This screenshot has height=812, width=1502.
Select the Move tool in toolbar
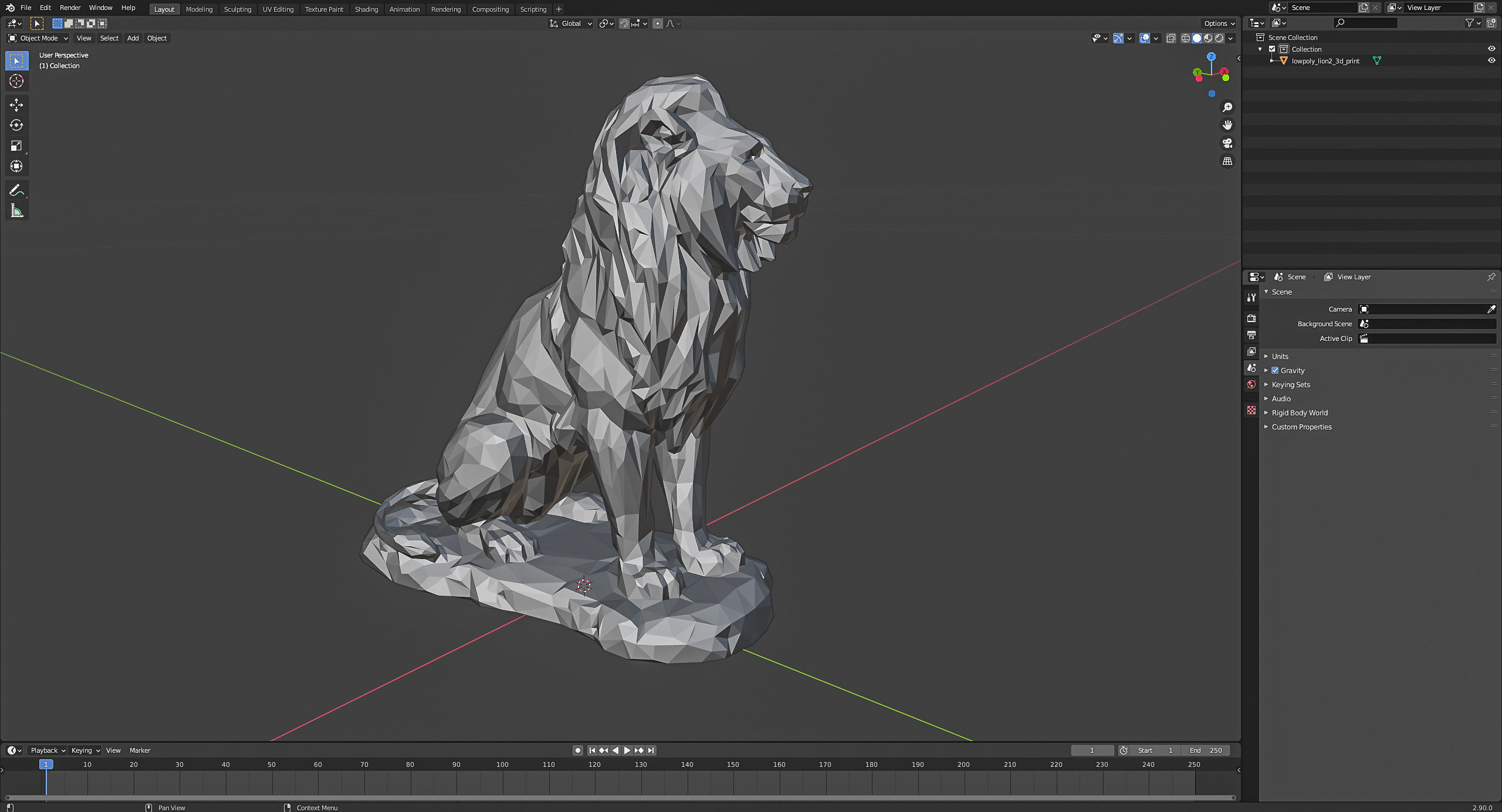(x=16, y=105)
